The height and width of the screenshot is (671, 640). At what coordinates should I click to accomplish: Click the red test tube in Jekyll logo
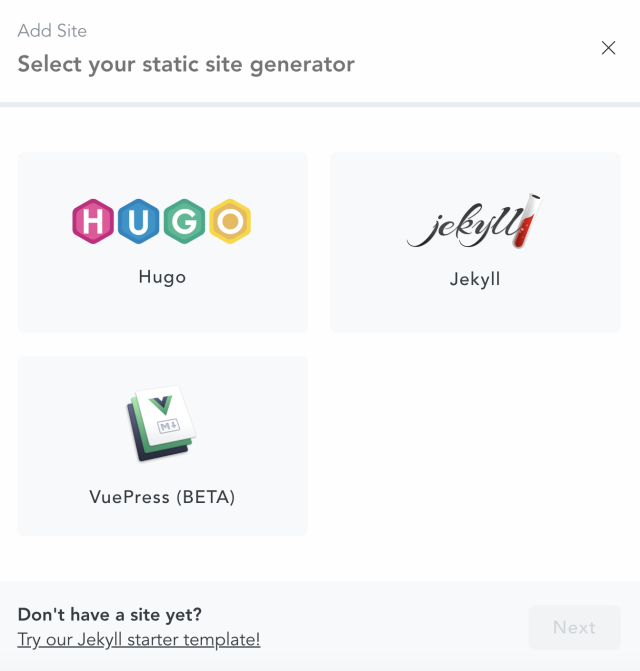[527, 221]
